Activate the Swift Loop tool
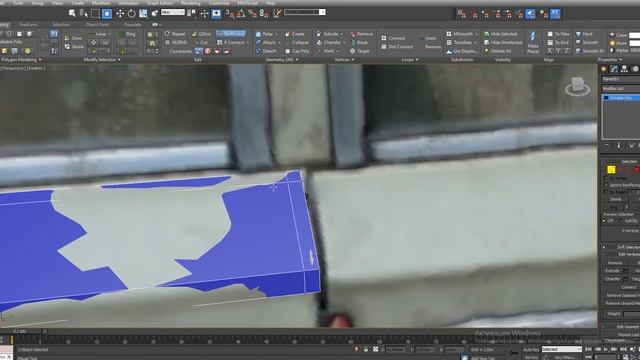The width and height of the screenshot is (640, 360). [231, 33]
